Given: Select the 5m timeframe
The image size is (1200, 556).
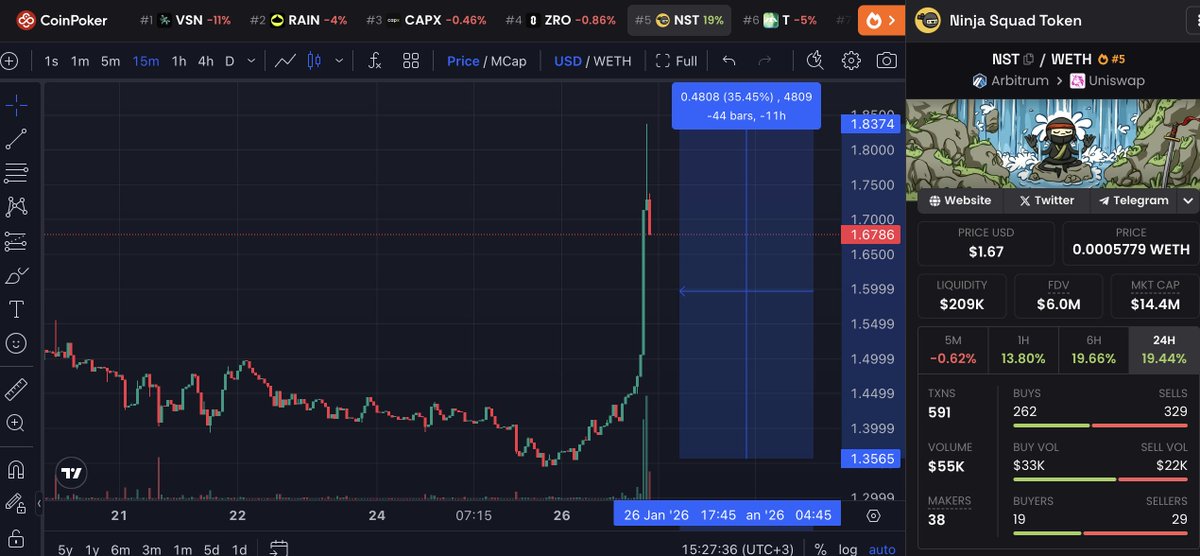Looking at the screenshot, I should [111, 61].
